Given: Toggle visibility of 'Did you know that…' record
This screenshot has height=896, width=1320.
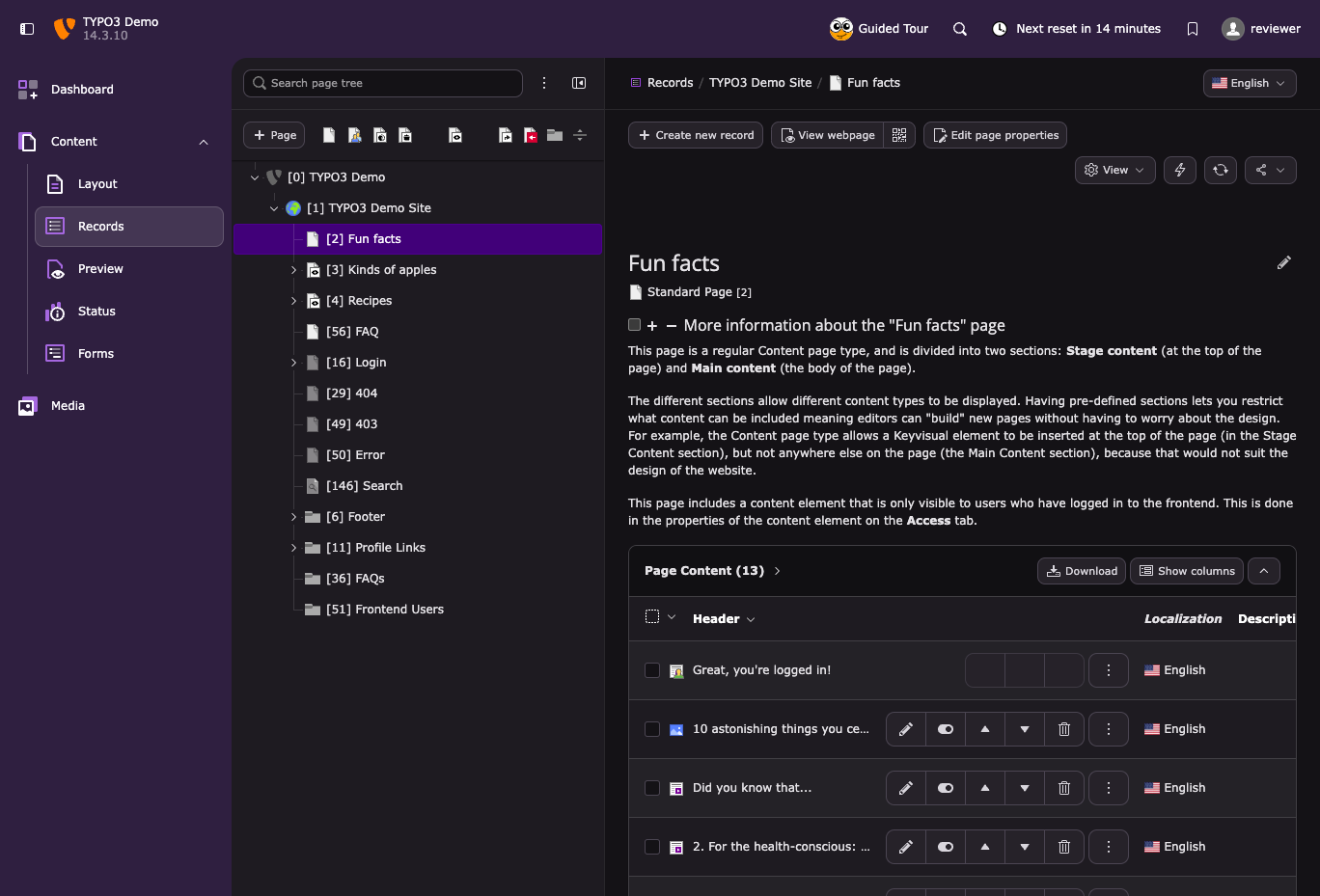Looking at the screenshot, I should click(946, 788).
